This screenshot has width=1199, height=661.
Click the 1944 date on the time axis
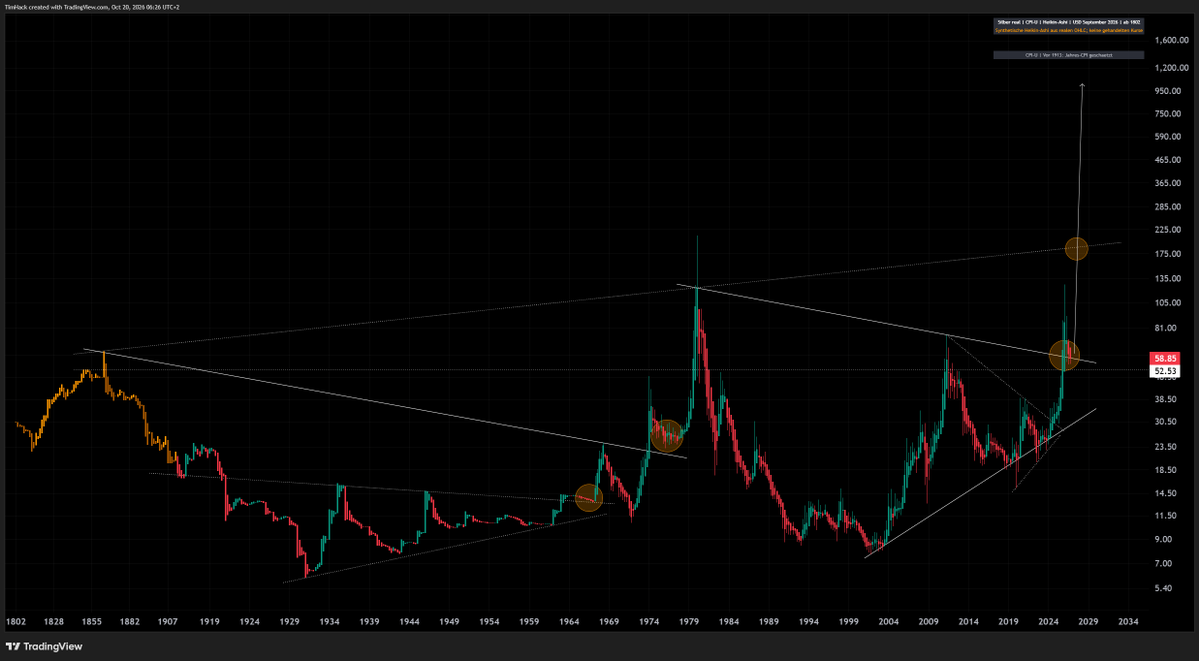click(x=410, y=622)
